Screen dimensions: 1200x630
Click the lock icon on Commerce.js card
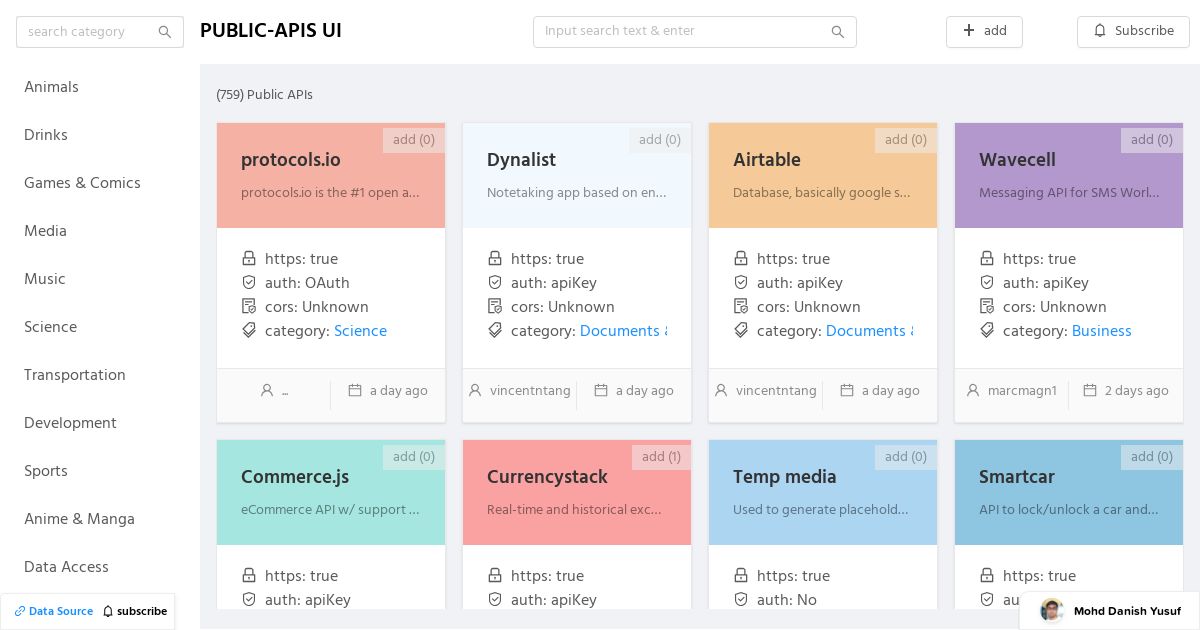click(x=249, y=576)
